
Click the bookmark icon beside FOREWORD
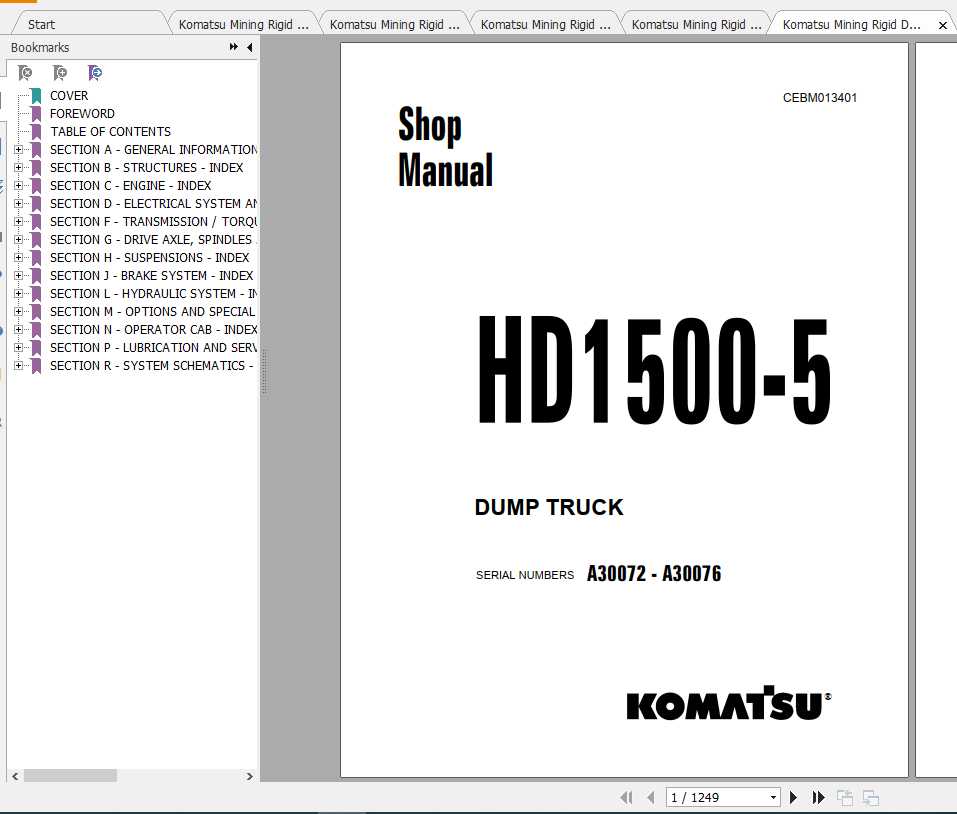(x=37, y=114)
